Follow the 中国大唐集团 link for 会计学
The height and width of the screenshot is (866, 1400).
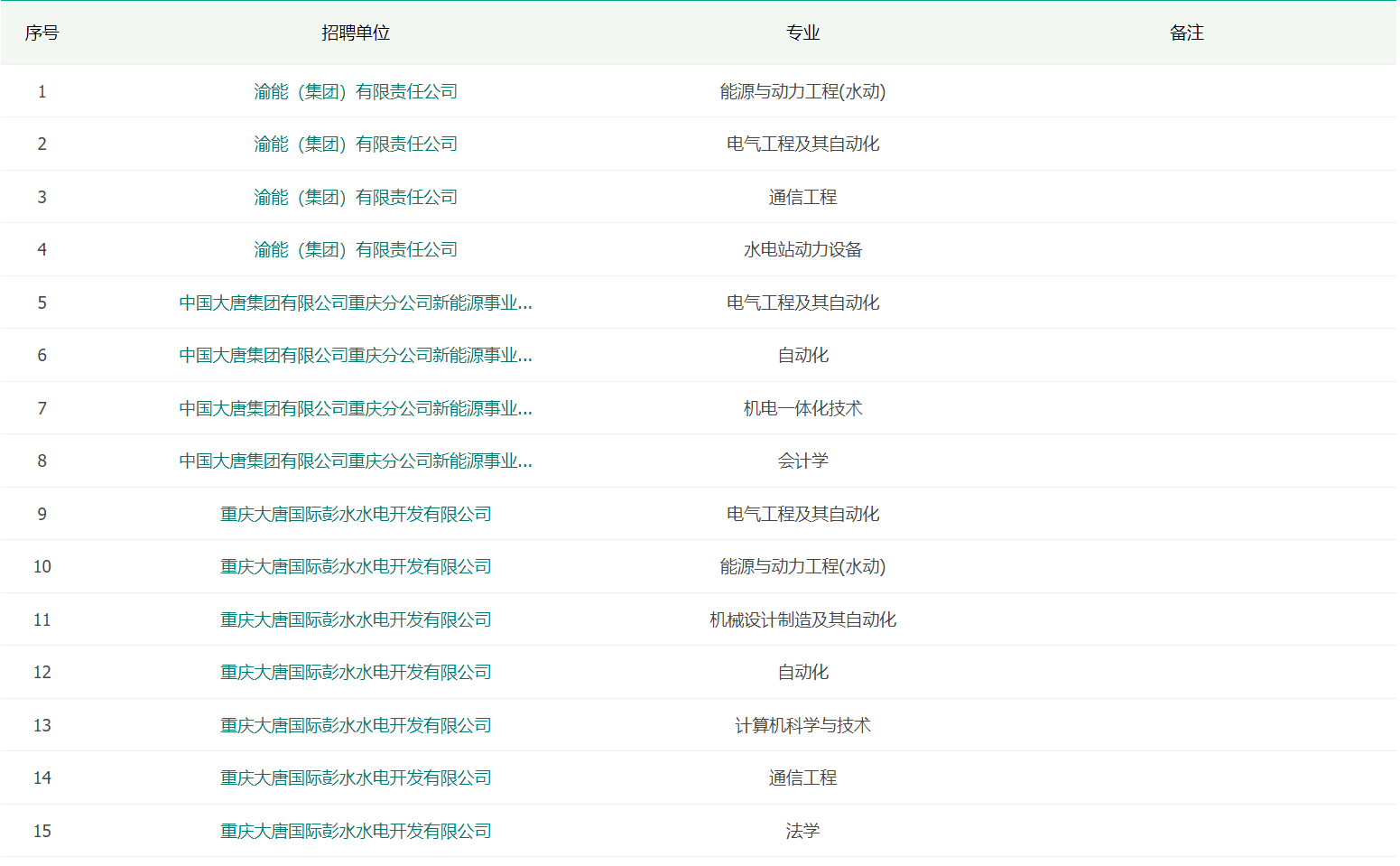tap(355, 461)
